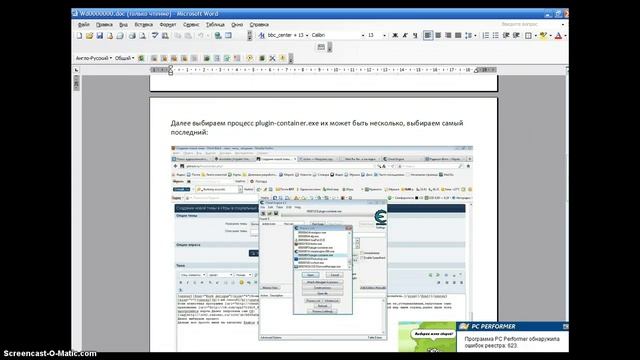Image resolution: width=640 pixels, height=360 pixels.
Task: Click the yellow circle icon in translator toolbar
Action: 249,58
